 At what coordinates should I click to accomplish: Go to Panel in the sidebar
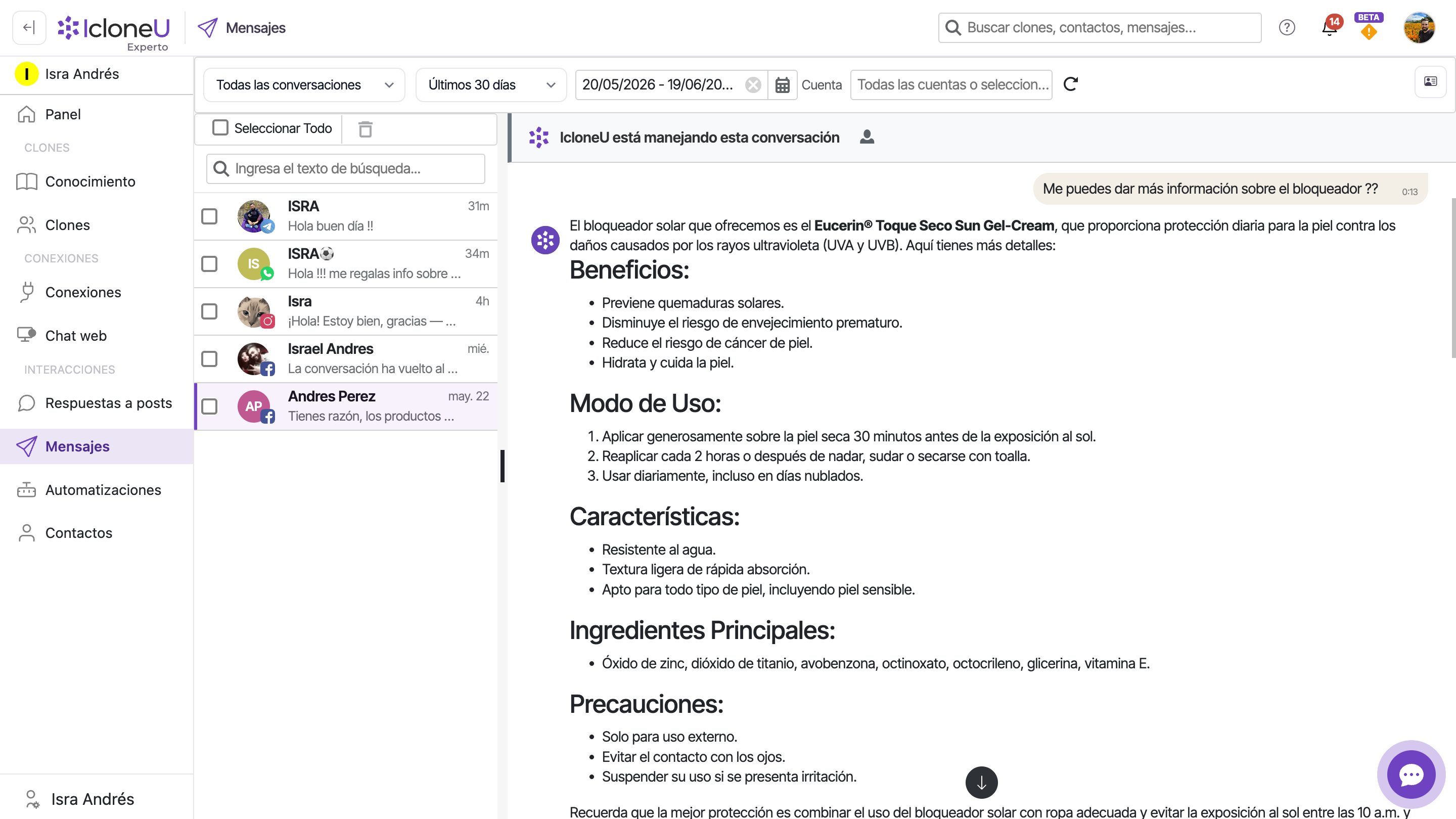(x=97, y=114)
